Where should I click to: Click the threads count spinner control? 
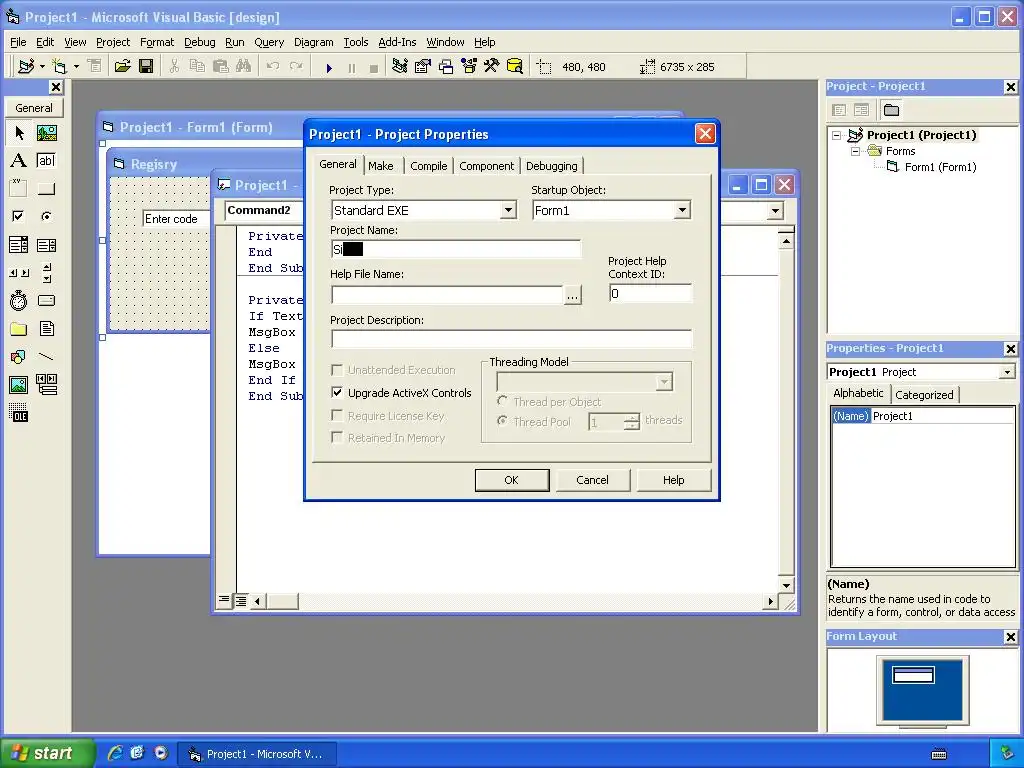(x=632, y=422)
